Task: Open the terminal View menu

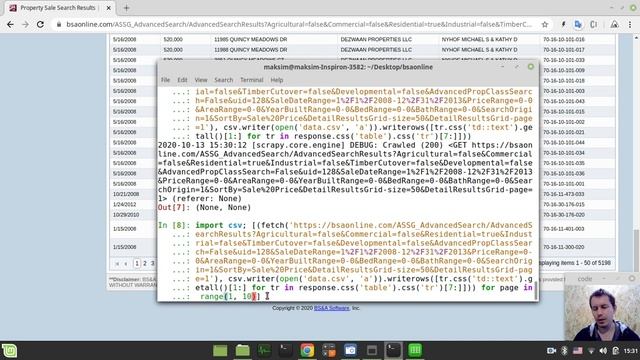Action: coord(200,80)
